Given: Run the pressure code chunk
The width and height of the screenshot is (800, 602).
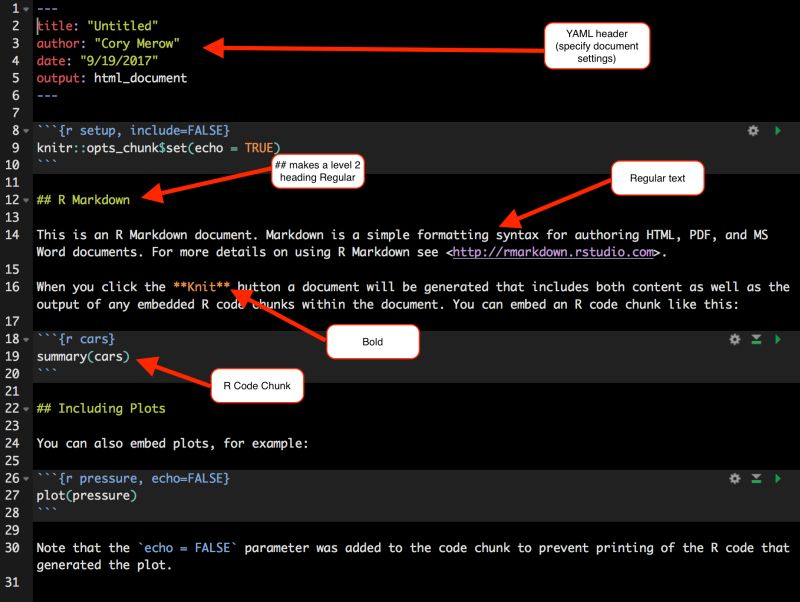Looking at the screenshot, I should click(776, 478).
